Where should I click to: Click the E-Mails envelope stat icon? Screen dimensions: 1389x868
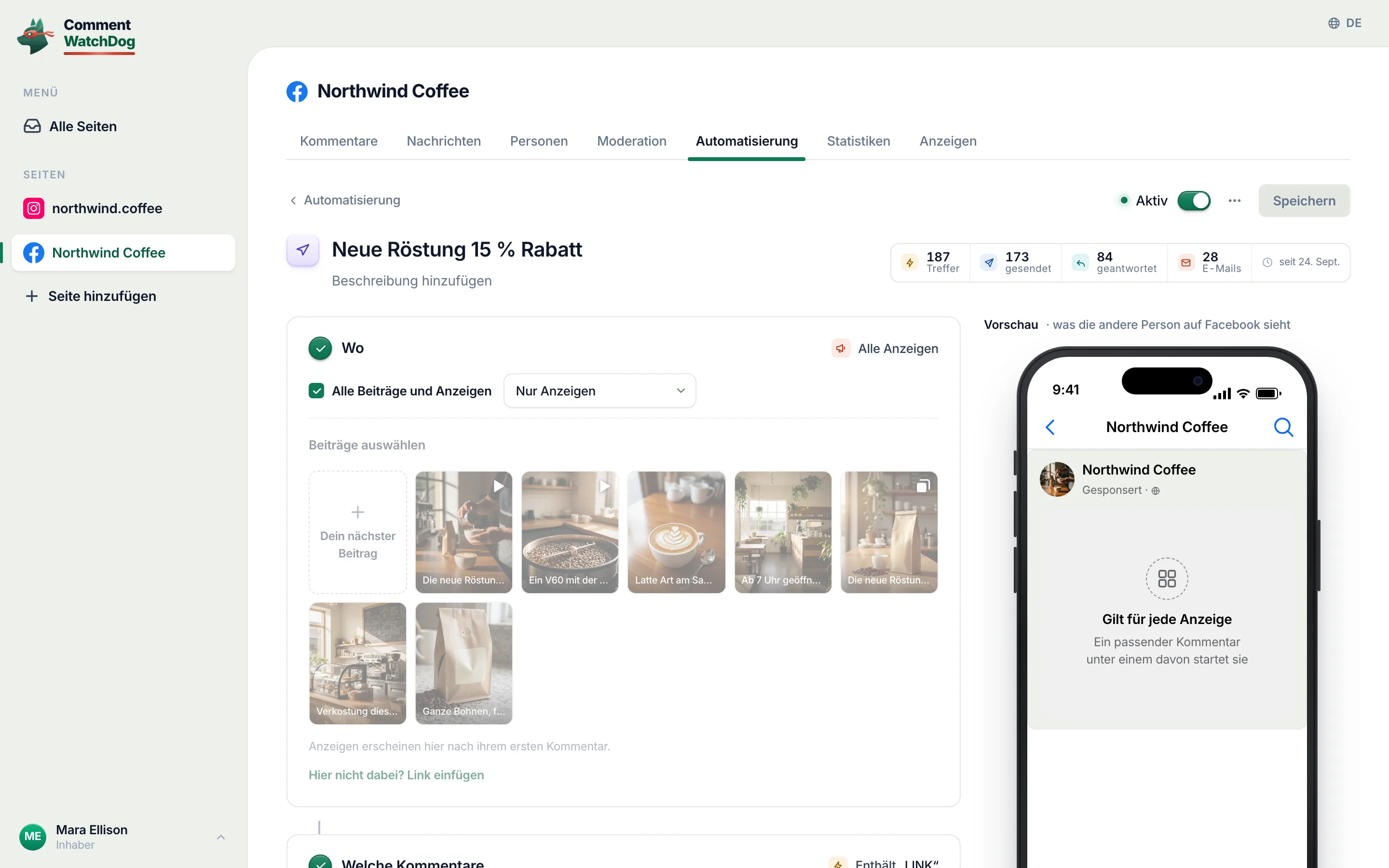(1186, 263)
